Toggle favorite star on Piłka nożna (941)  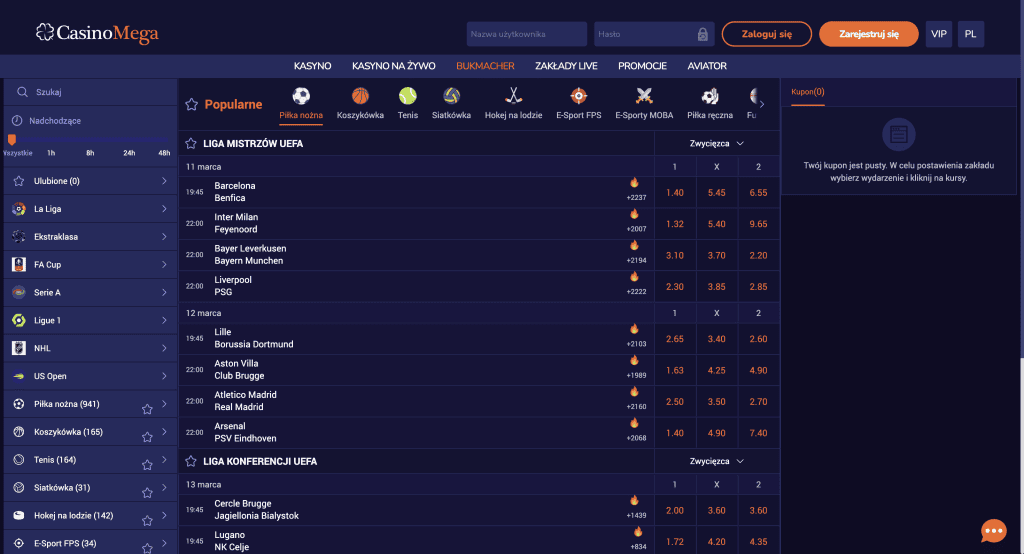147,409
